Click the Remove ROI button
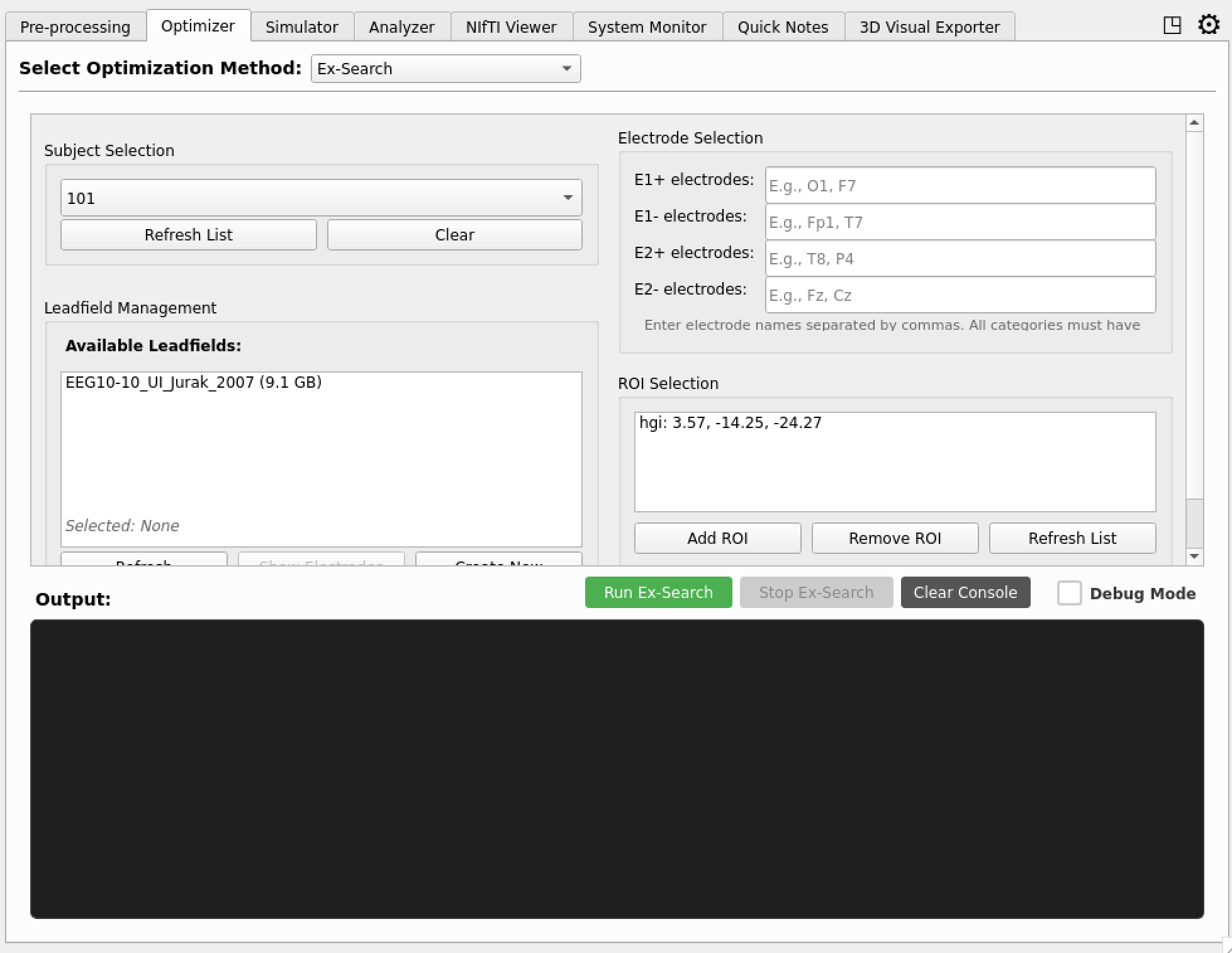Viewport: 1232px width, 953px height. [895, 538]
